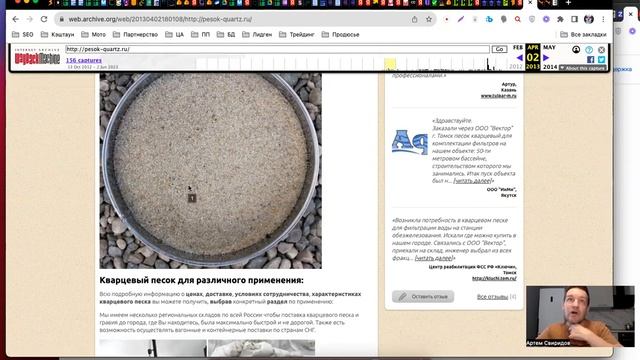This screenshot has width=640, height=360.
Task: Share capture on Facebook icon
Action: tap(591, 60)
